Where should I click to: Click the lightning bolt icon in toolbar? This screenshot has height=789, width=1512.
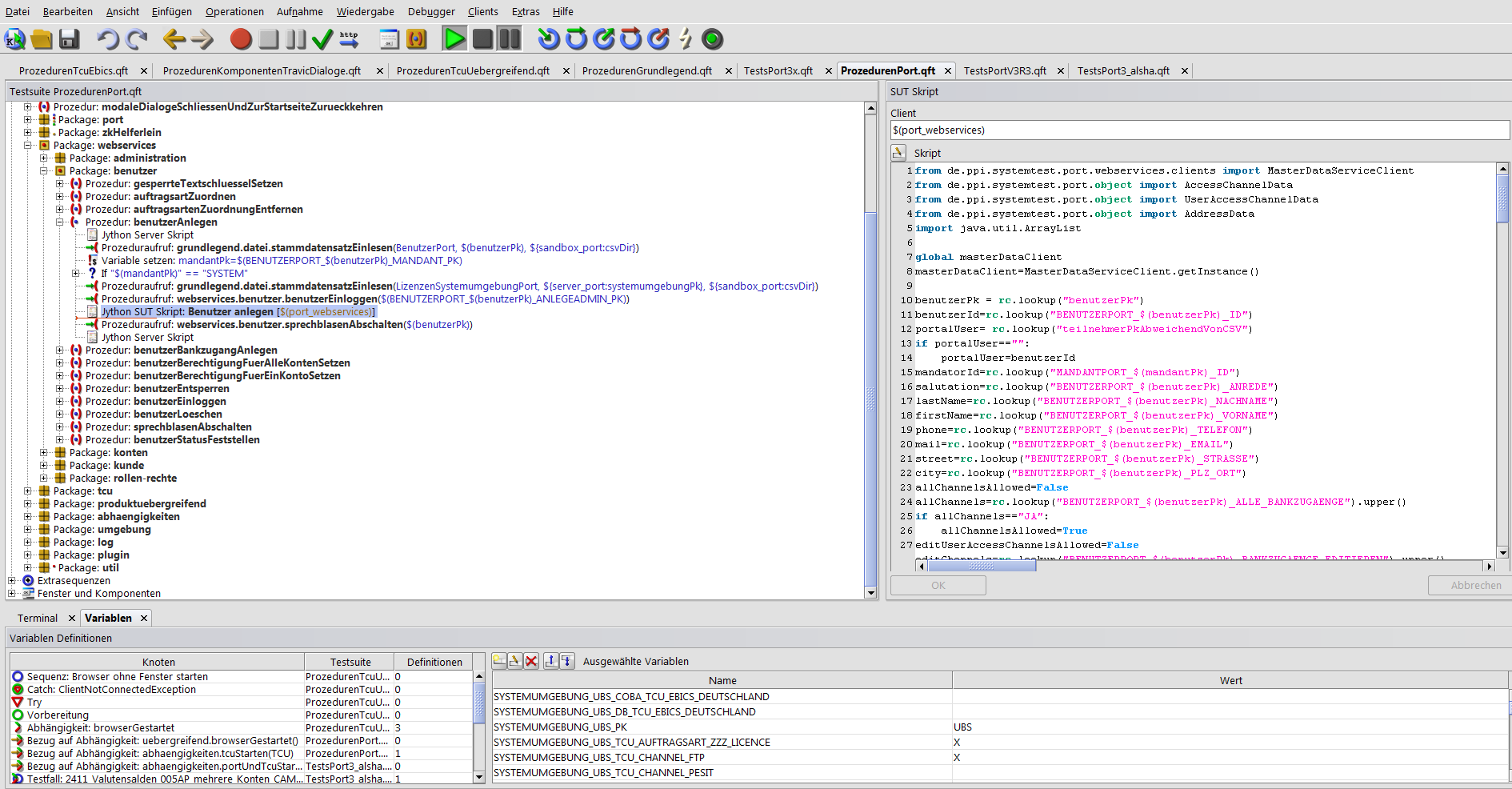tap(685, 39)
